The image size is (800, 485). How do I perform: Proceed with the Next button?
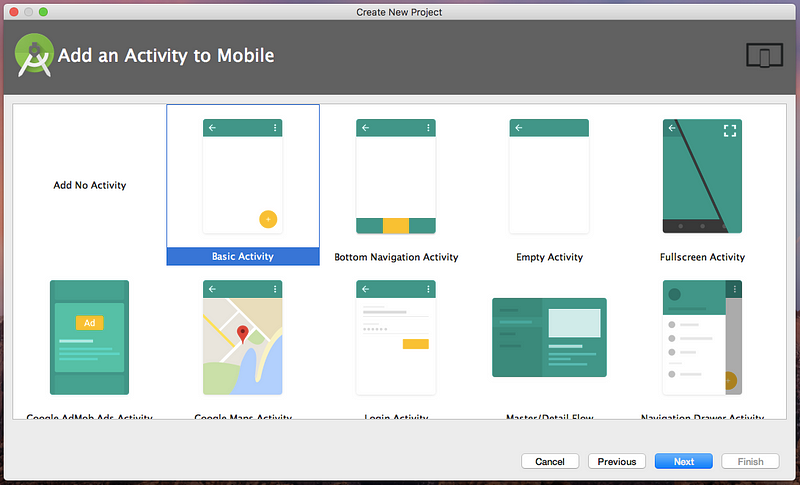pyautogui.click(x=684, y=462)
